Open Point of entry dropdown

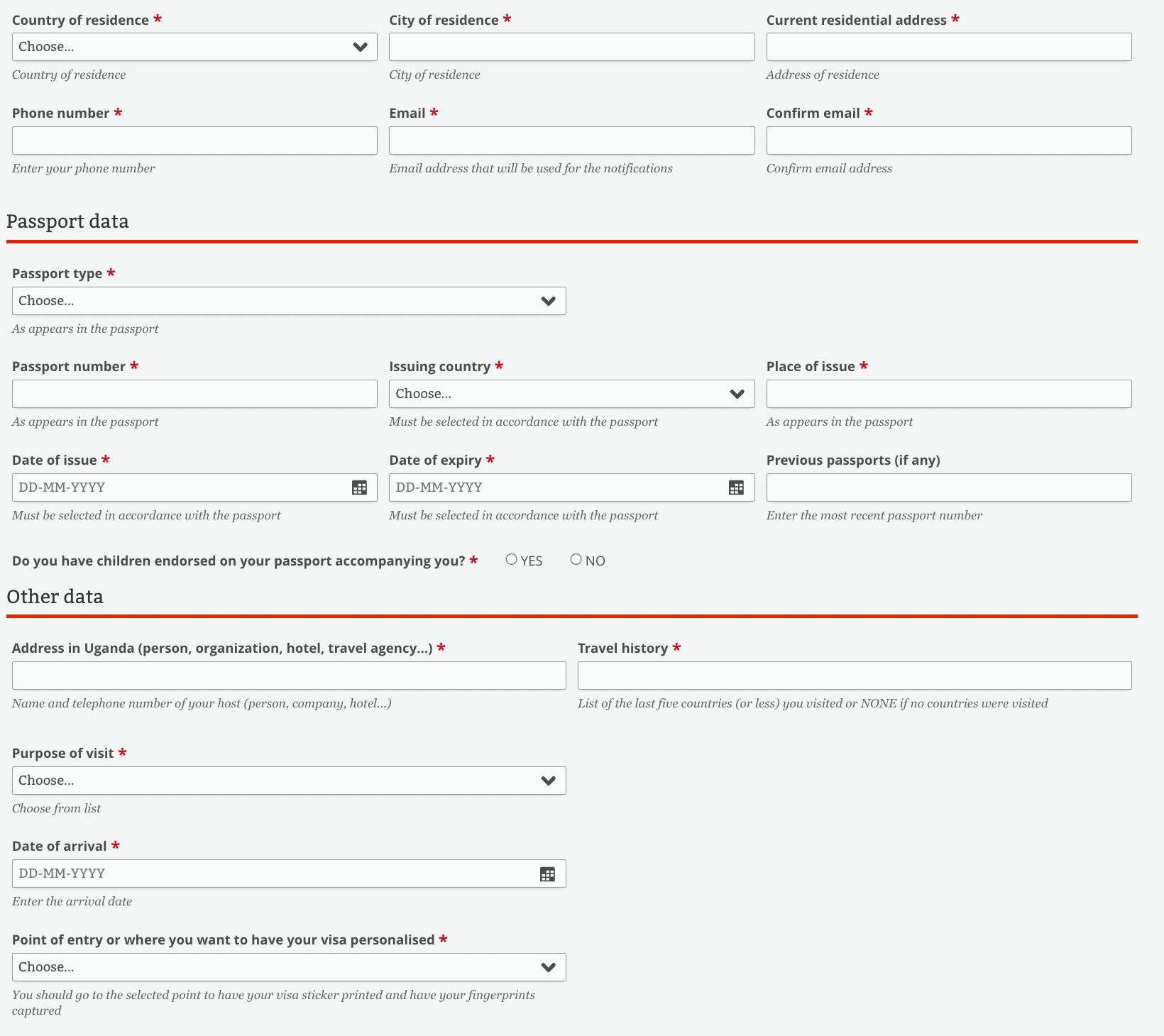click(x=289, y=967)
